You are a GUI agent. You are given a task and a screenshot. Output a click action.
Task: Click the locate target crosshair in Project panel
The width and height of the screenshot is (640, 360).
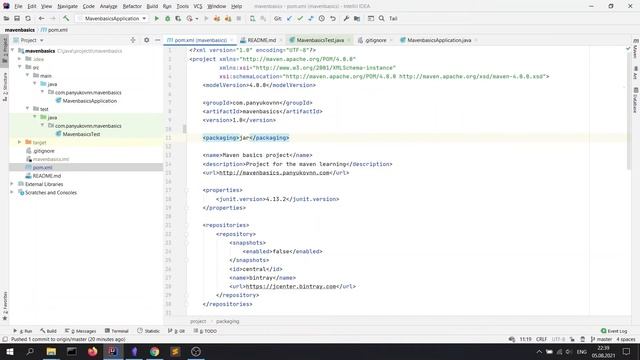point(133,40)
